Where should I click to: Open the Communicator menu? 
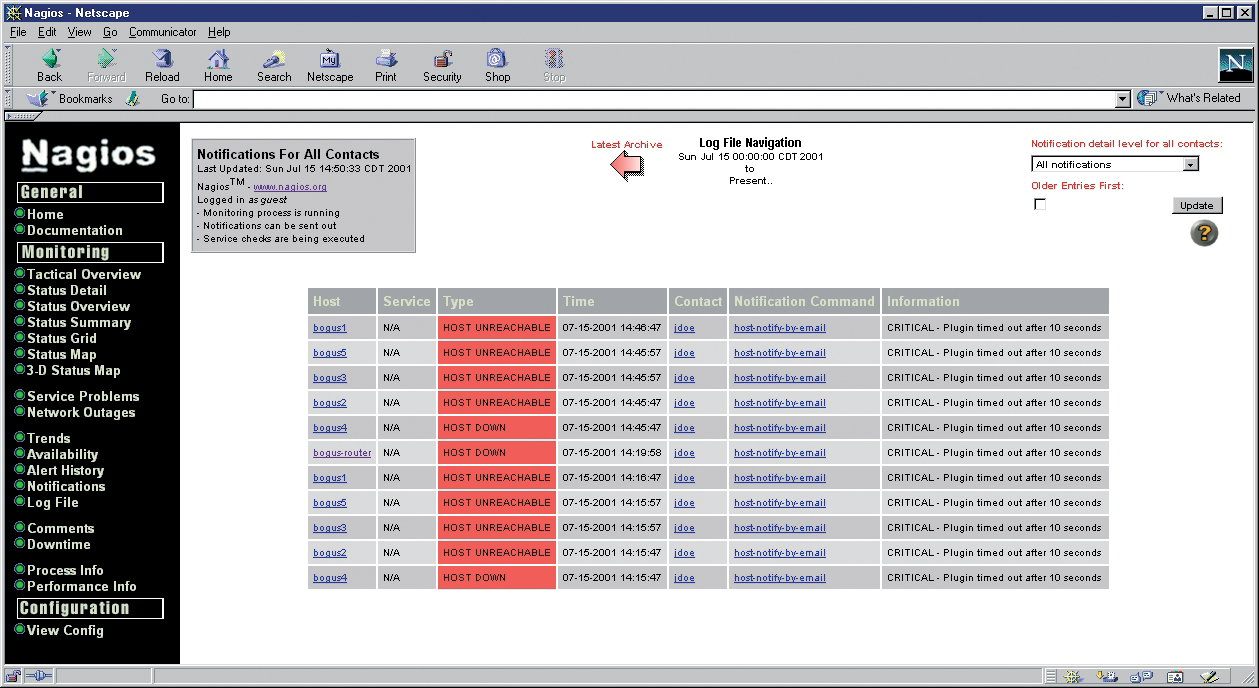coord(163,32)
